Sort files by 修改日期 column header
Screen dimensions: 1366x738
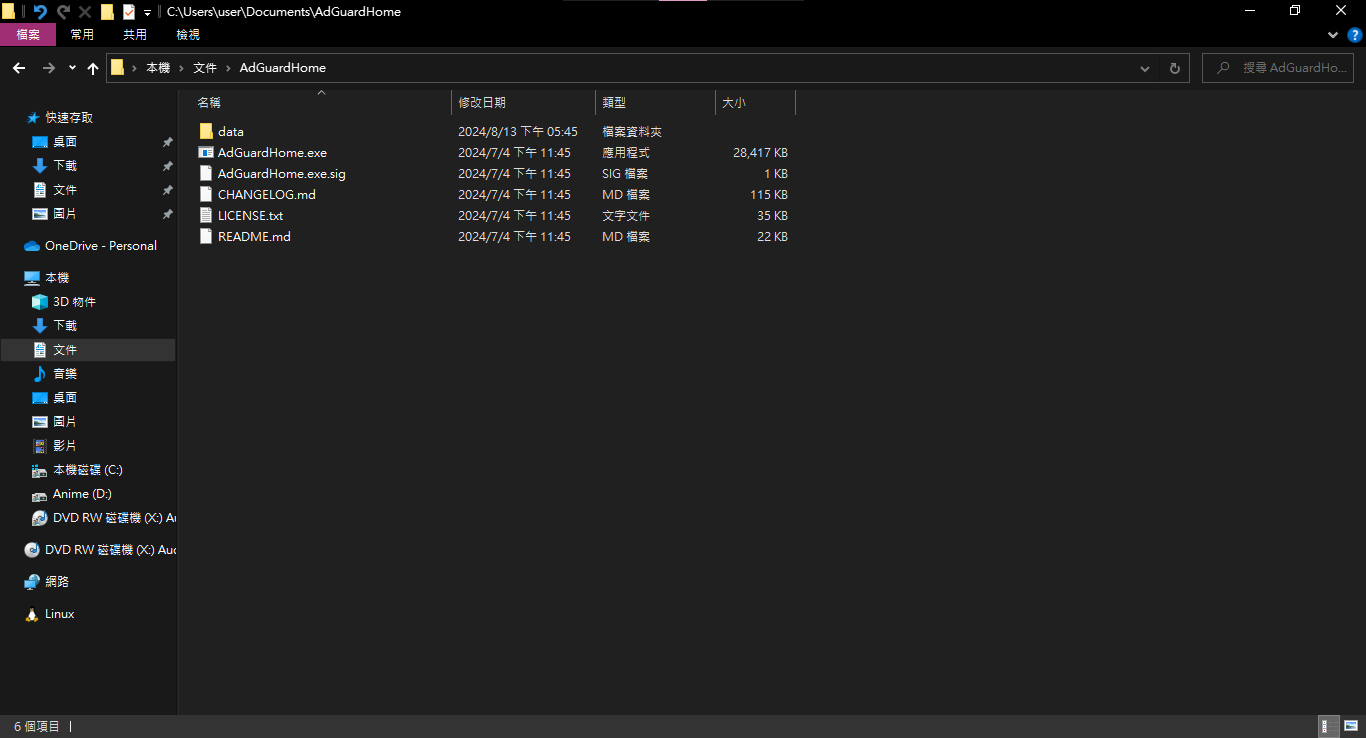pos(482,103)
